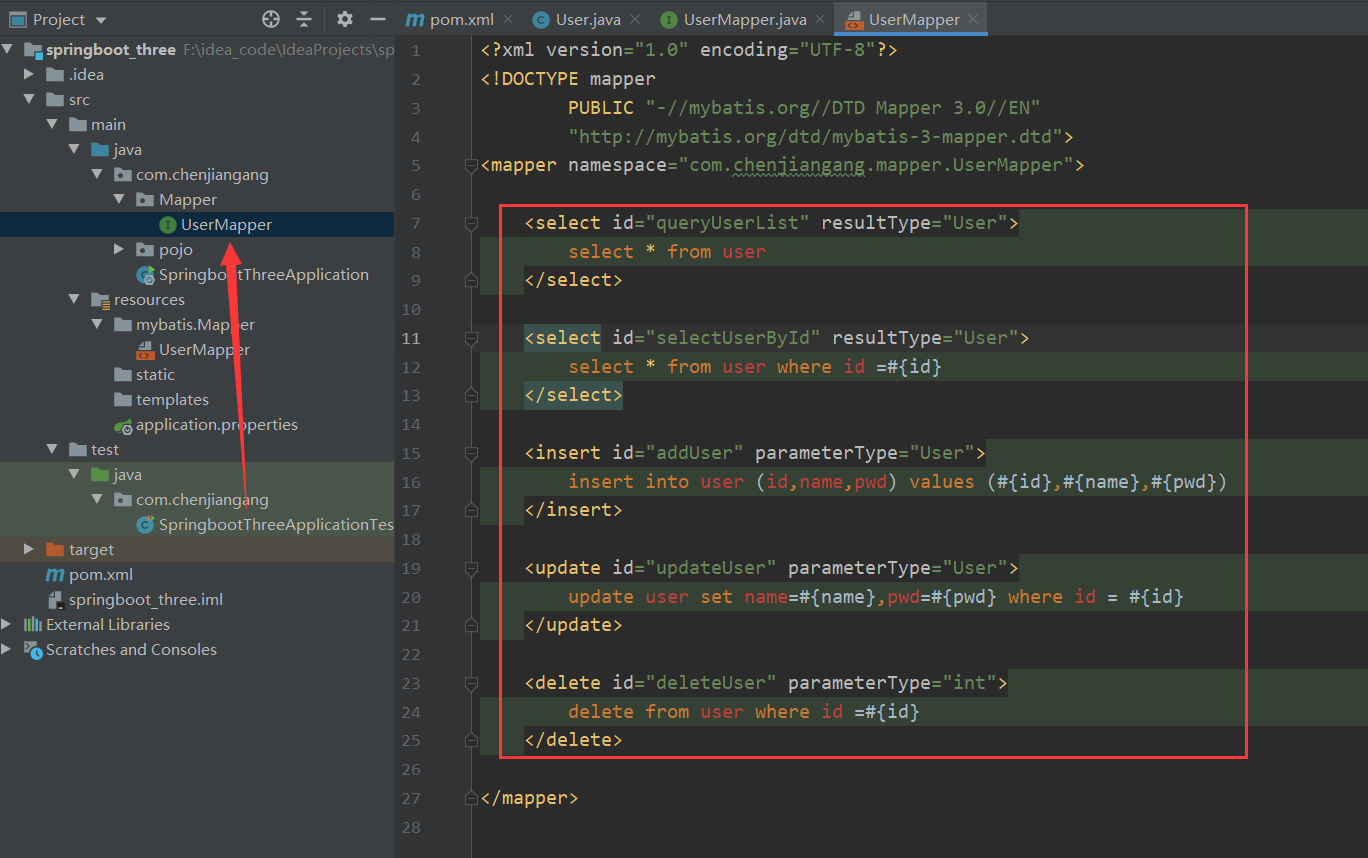
Task: Select springboot_three.iml file
Action: point(145,599)
